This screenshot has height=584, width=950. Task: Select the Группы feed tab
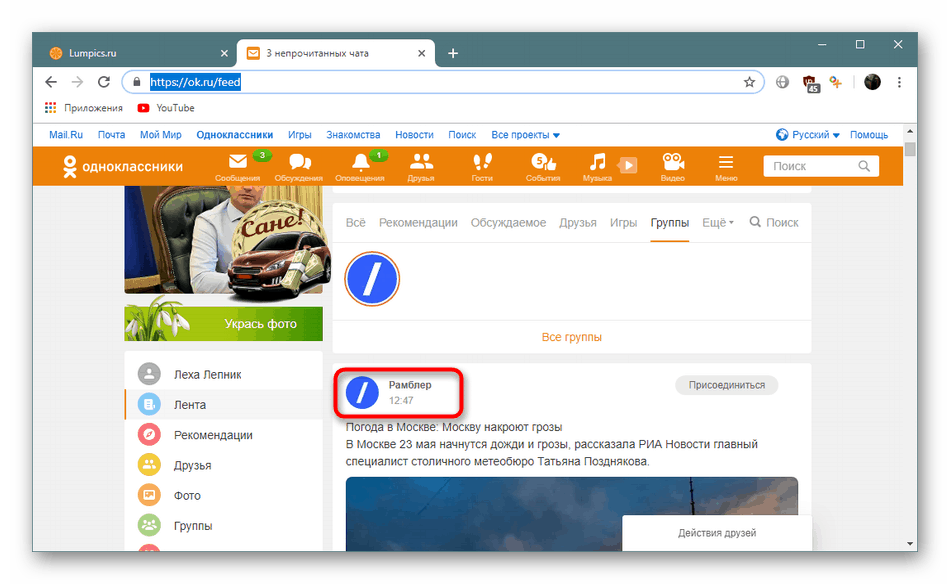click(669, 222)
